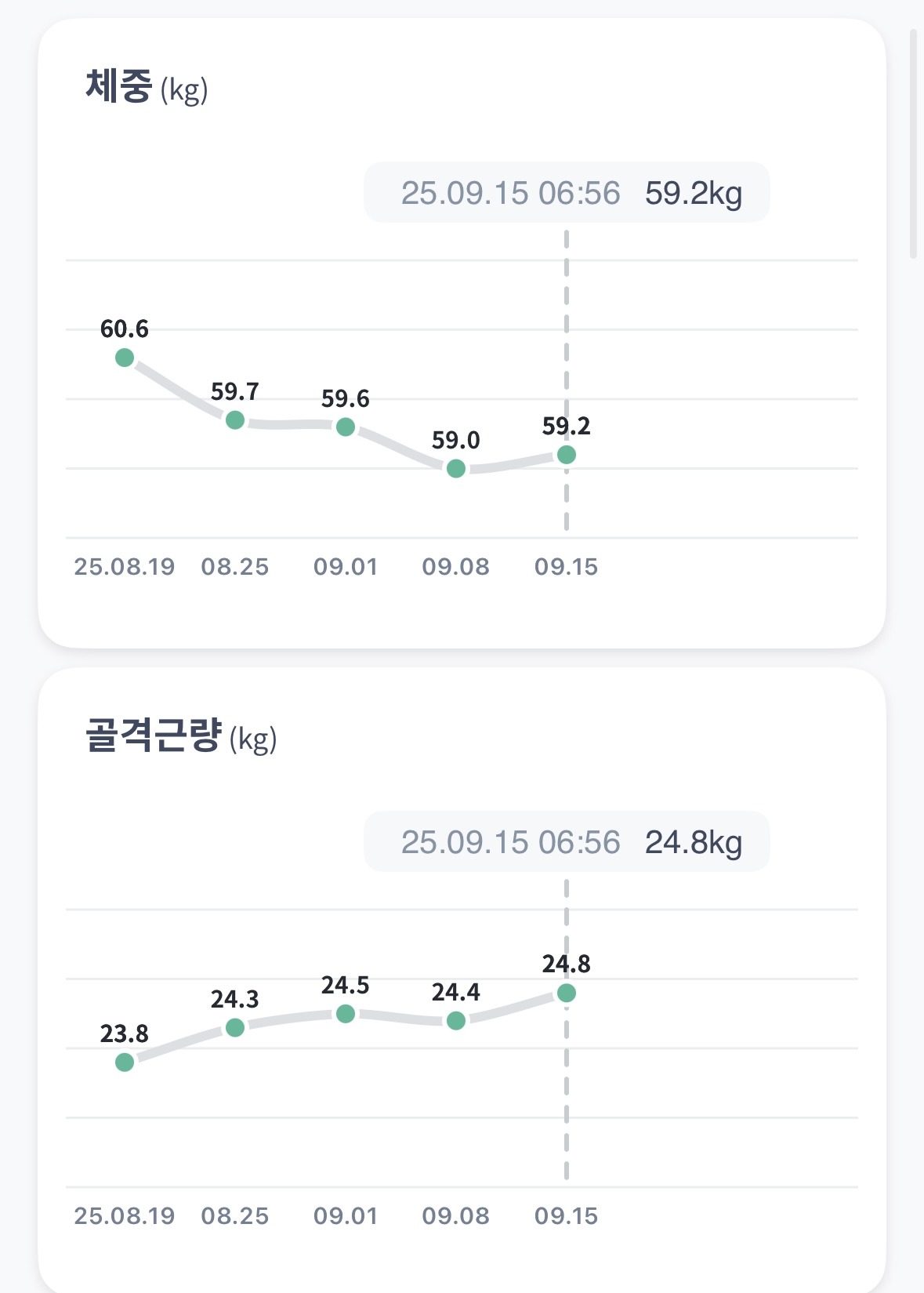Click the 24.5 skeletal muscle data point

(x=346, y=1014)
